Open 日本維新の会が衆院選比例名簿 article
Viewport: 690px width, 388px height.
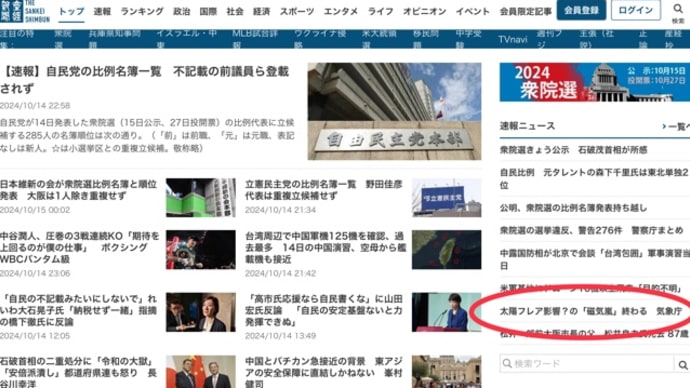click(x=78, y=190)
